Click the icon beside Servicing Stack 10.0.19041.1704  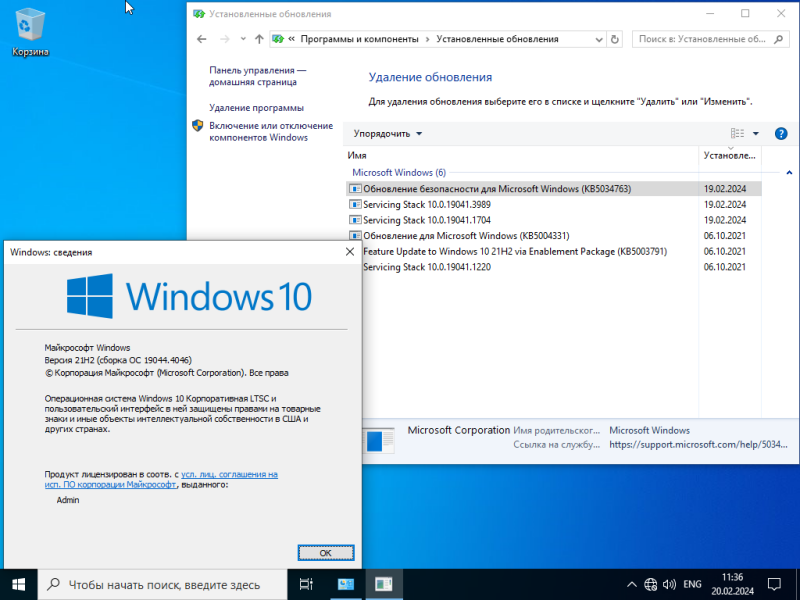[355, 220]
